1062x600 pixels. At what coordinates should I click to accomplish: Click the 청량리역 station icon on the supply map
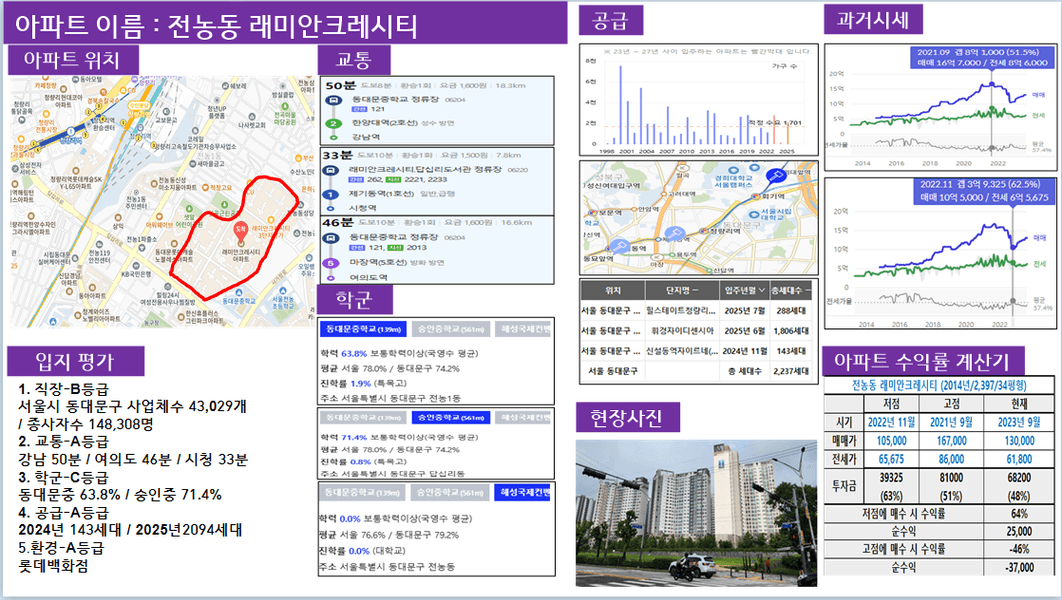[x=704, y=231]
